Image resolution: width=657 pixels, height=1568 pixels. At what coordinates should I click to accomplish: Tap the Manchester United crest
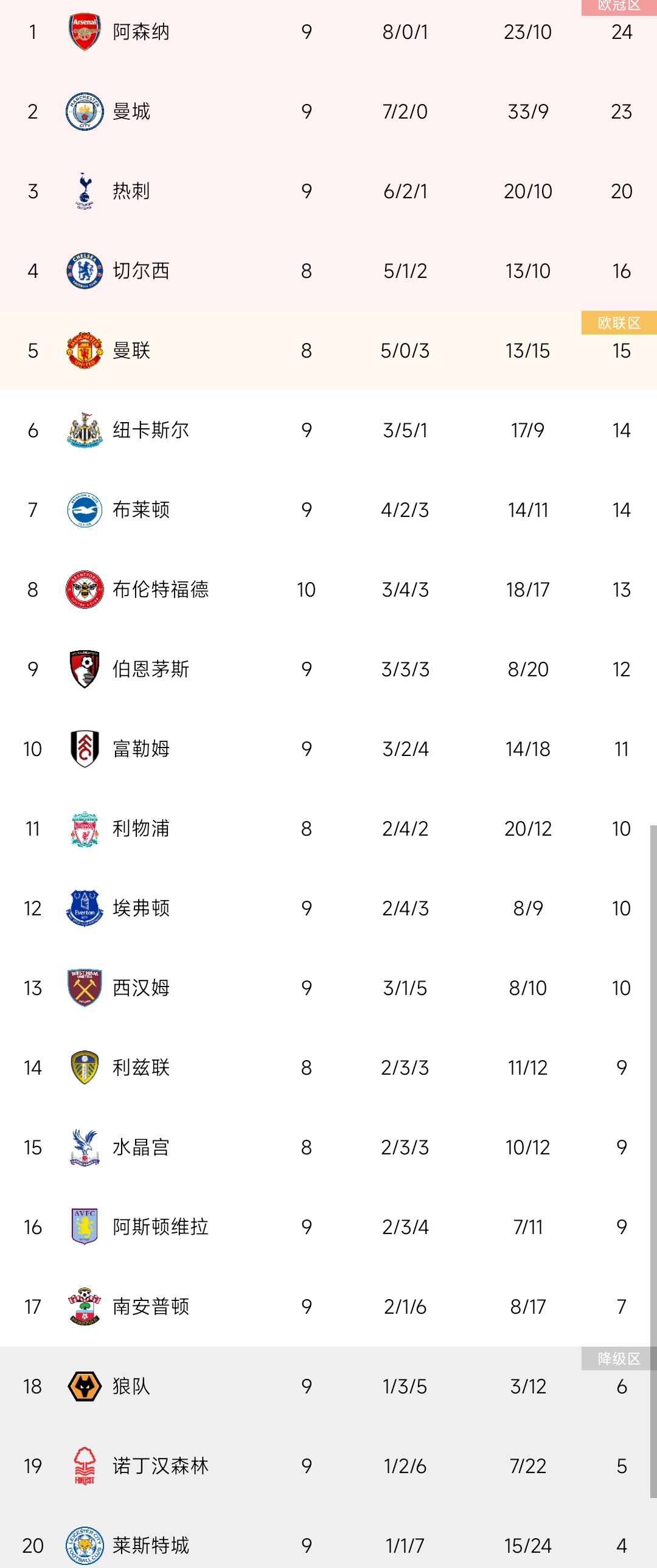(x=84, y=350)
